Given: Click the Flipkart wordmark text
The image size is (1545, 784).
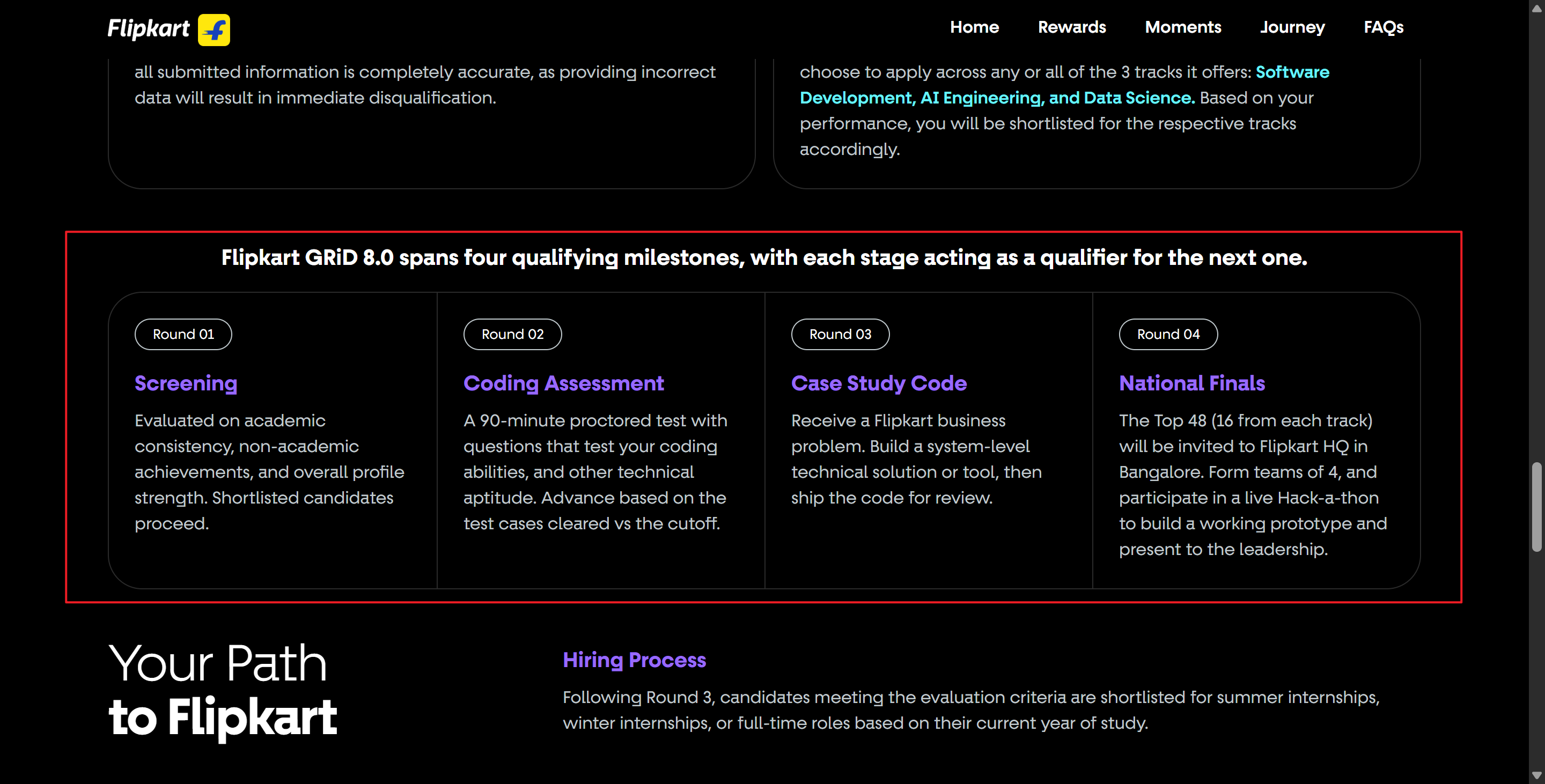Looking at the screenshot, I should 149,29.
